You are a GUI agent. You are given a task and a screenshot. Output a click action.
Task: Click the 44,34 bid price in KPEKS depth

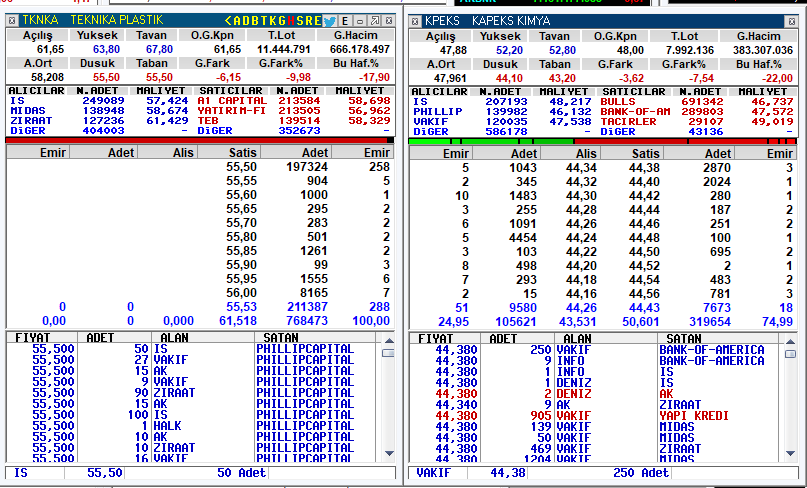[581, 168]
